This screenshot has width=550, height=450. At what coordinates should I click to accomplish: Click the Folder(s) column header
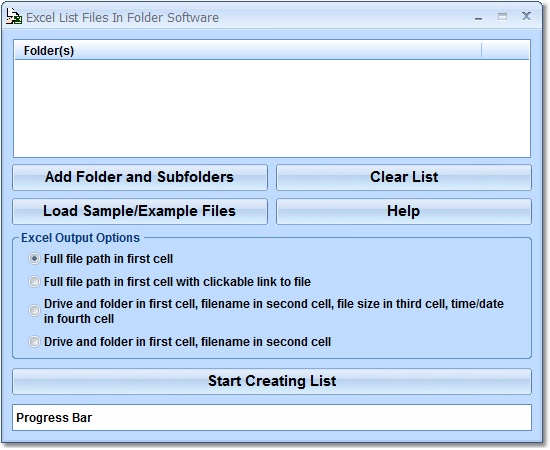tap(248, 51)
